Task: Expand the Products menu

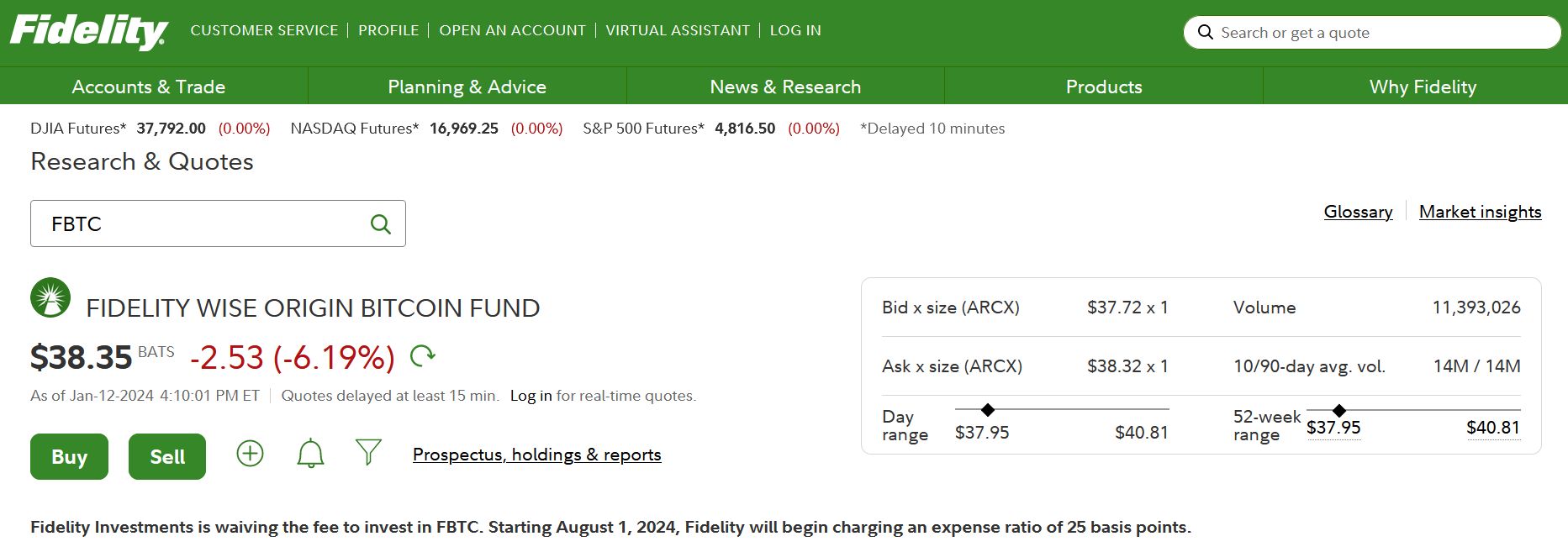Action: coord(1104,87)
